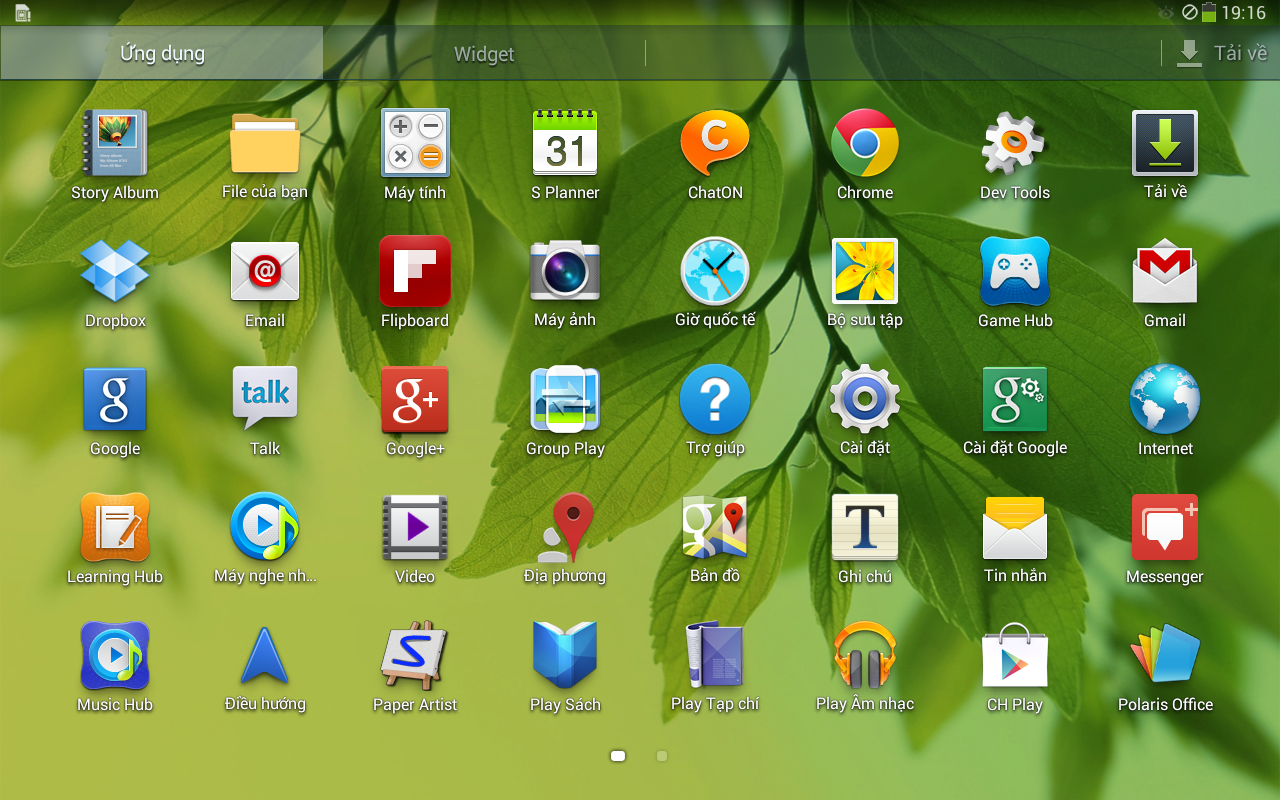Switch to the Widget tab
The width and height of the screenshot is (1280, 800).
484,54
